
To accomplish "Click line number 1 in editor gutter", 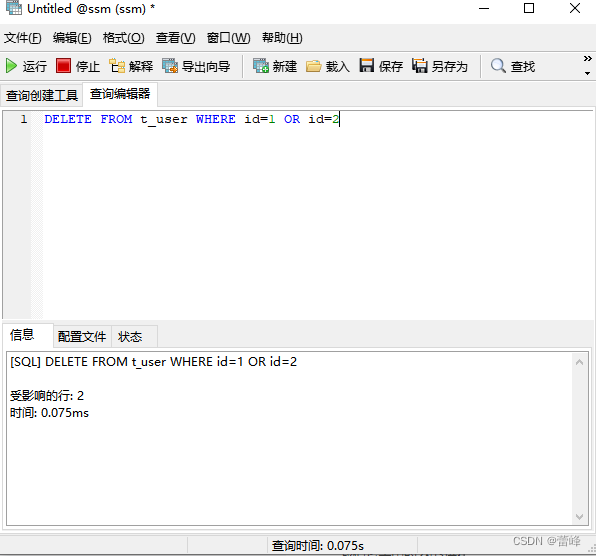I will pos(24,119).
